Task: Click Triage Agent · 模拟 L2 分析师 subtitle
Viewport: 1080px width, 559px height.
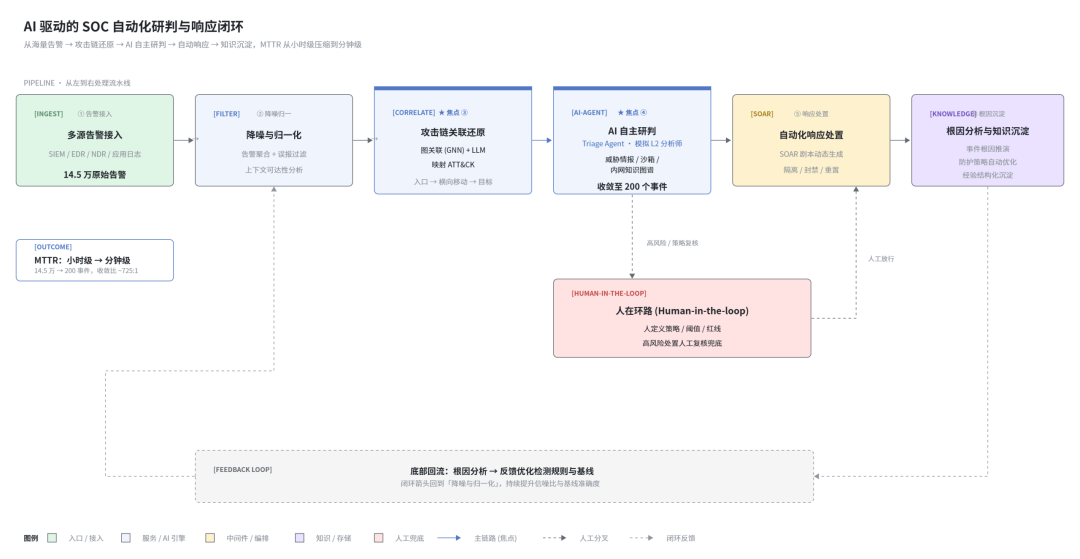Action: pyautogui.click(x=632, y=144)
